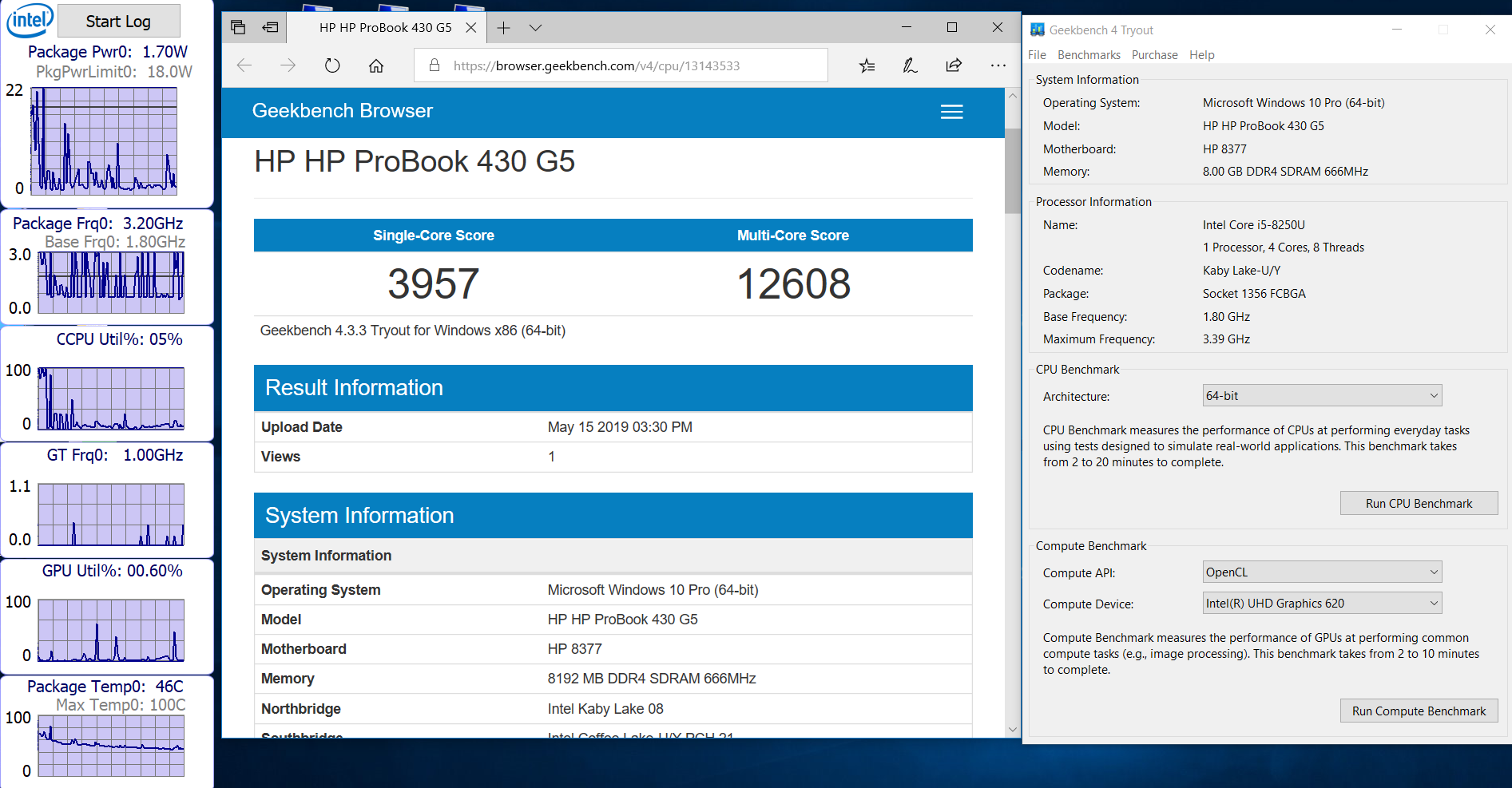Click the CCPU Util% graph
Image resolution: width=1512 pixels, height=788 pixels.
[111, 398]
